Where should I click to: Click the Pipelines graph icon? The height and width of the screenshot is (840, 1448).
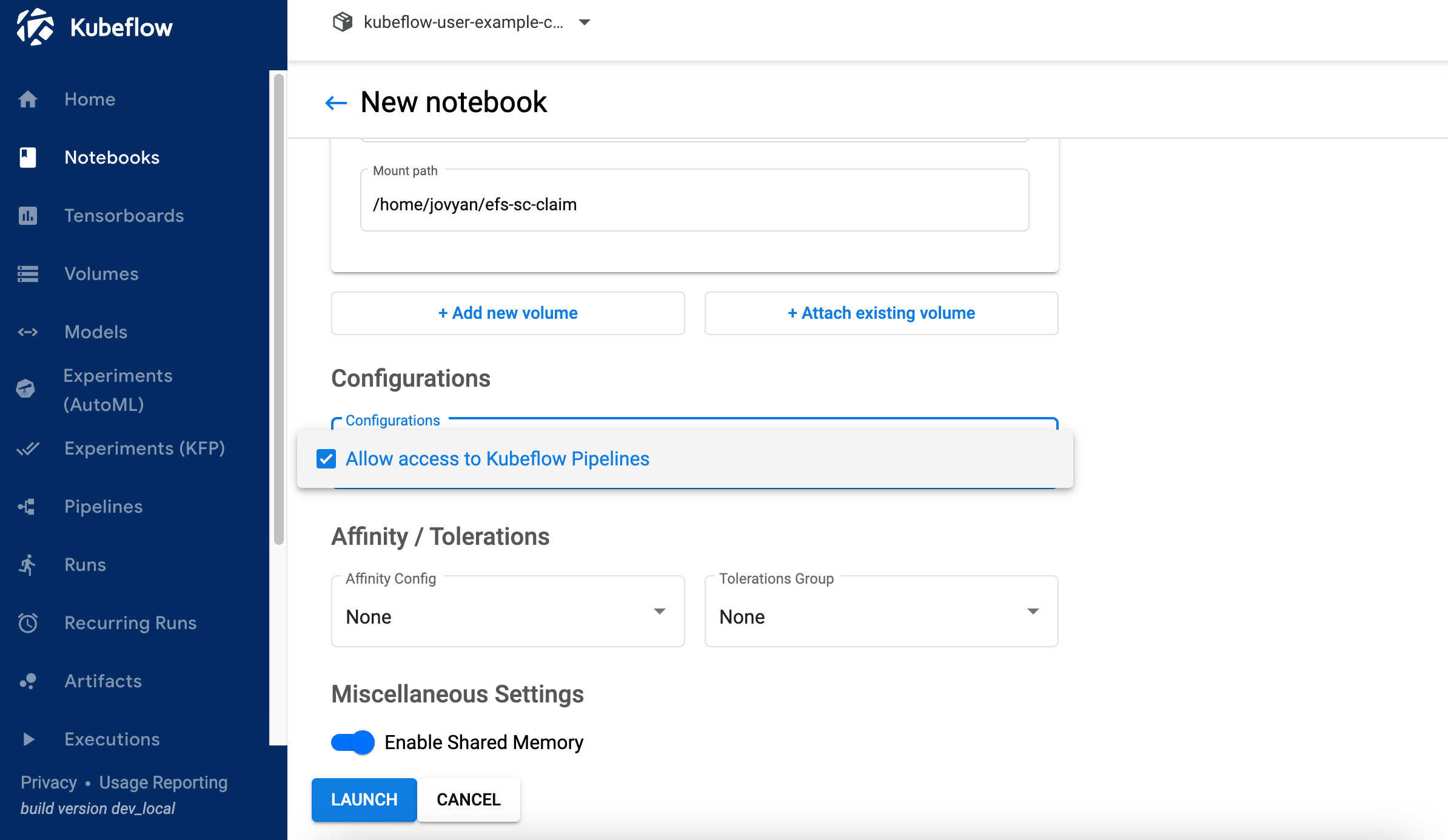click(28, 507)
